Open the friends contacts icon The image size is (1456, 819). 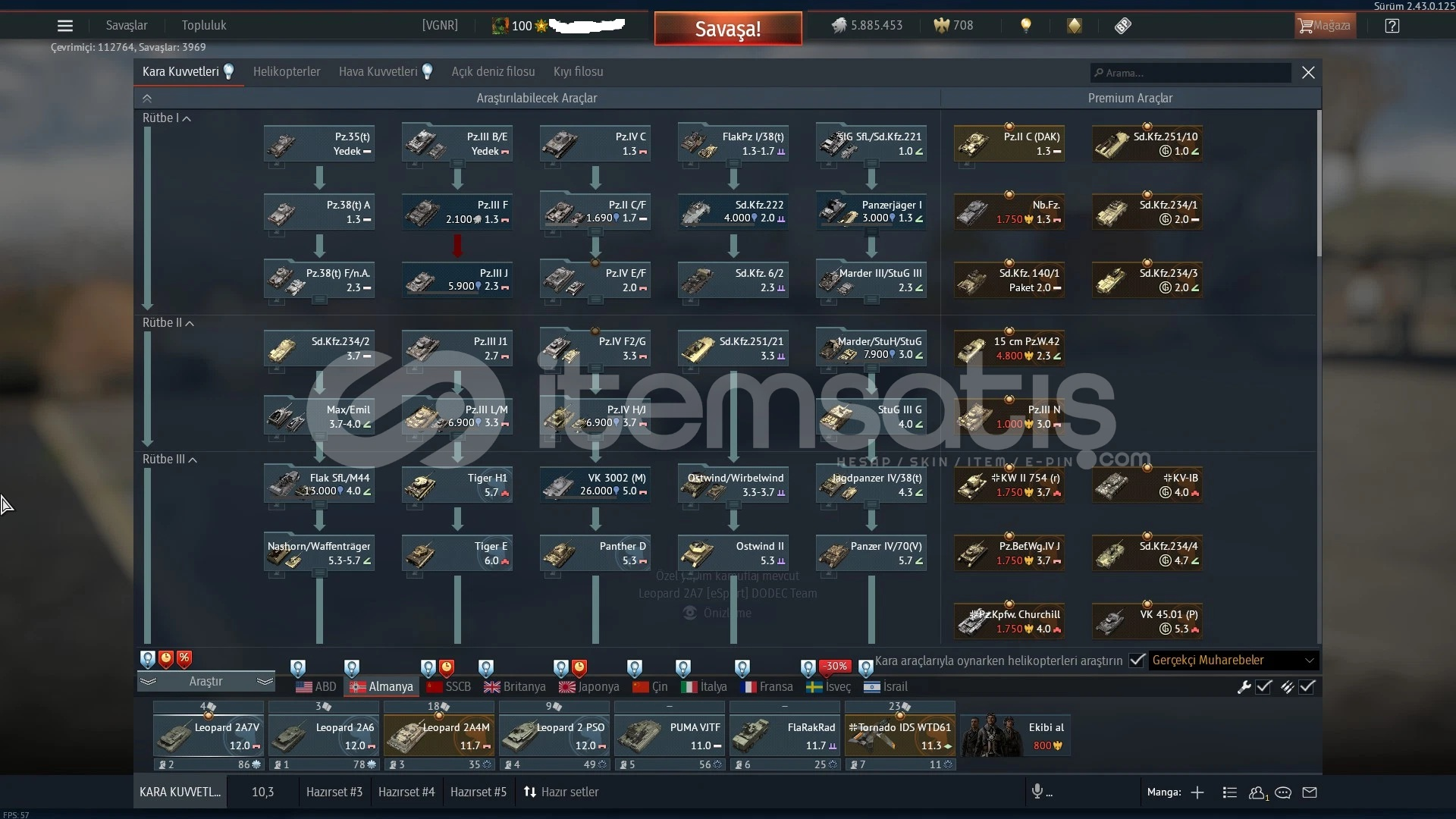pos(1257,792)
